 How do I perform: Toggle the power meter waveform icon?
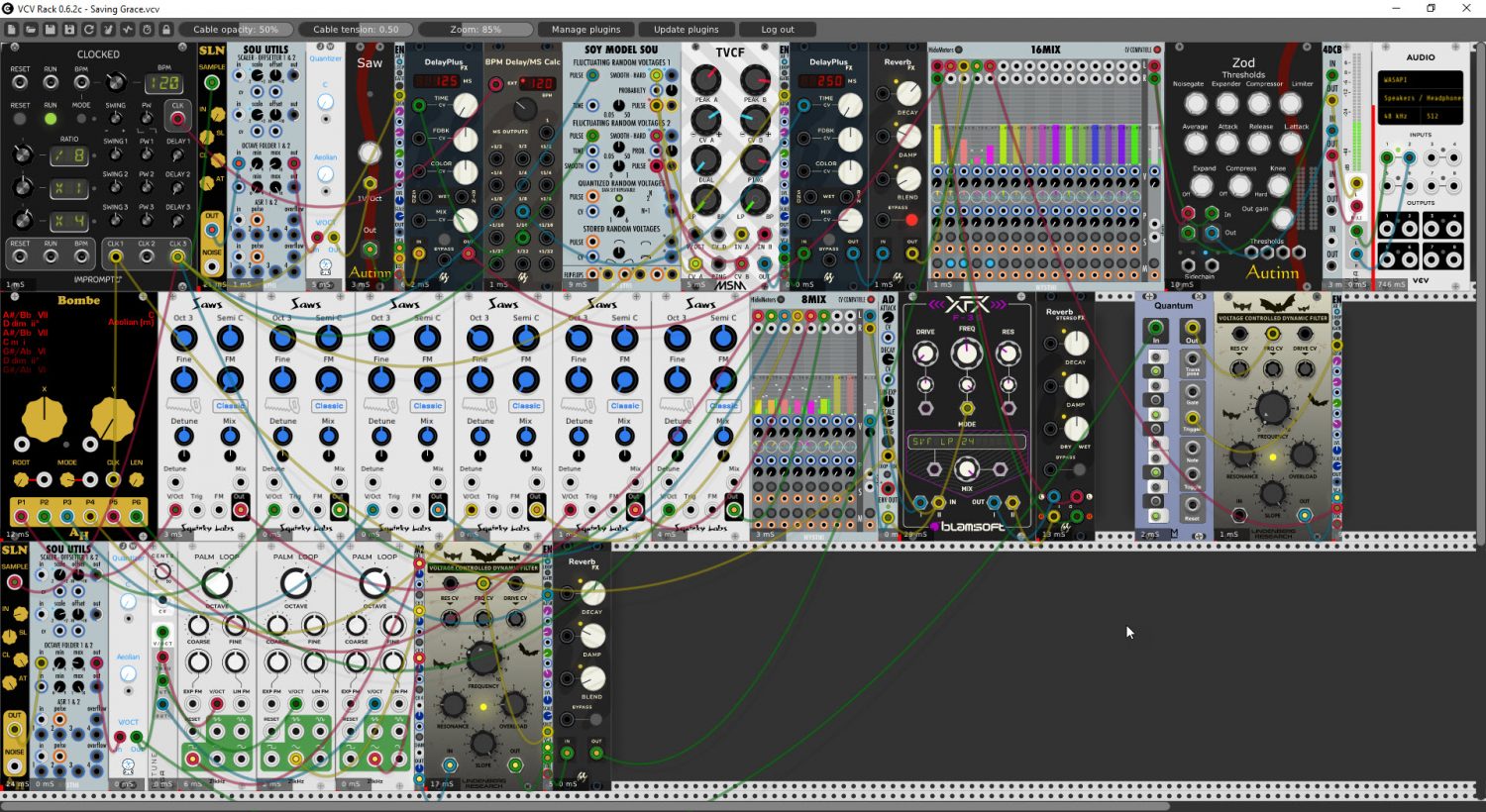click(128, 30)
